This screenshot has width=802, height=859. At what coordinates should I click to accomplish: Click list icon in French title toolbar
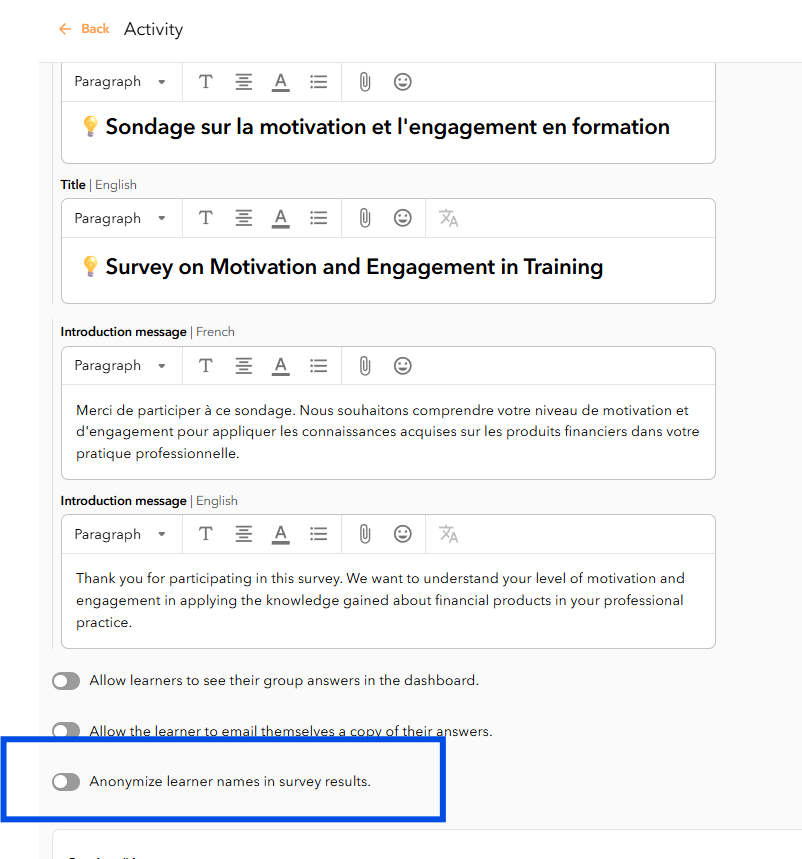tap(318, 82)
